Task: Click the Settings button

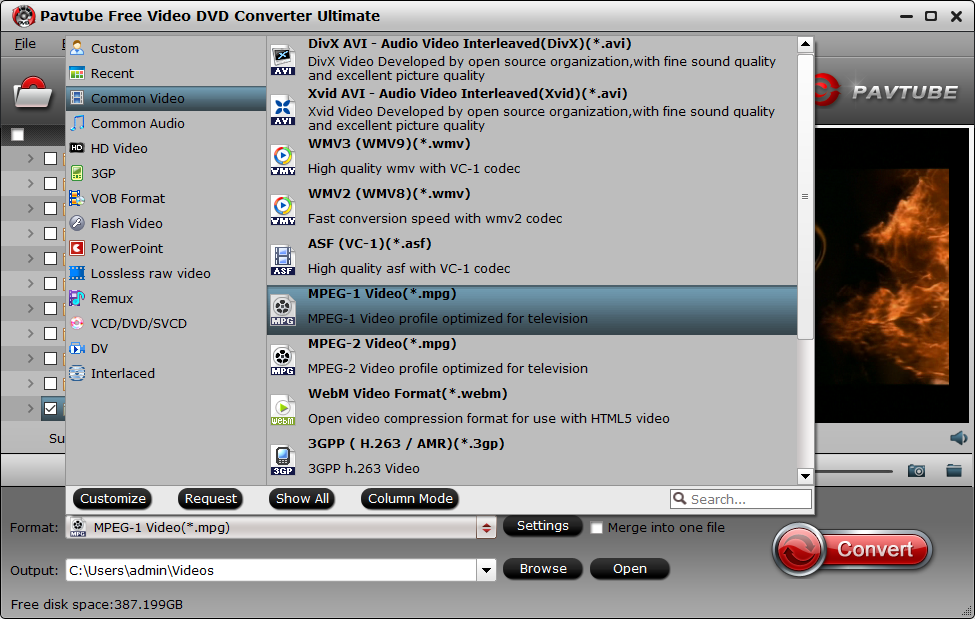Action: (543, 526)
